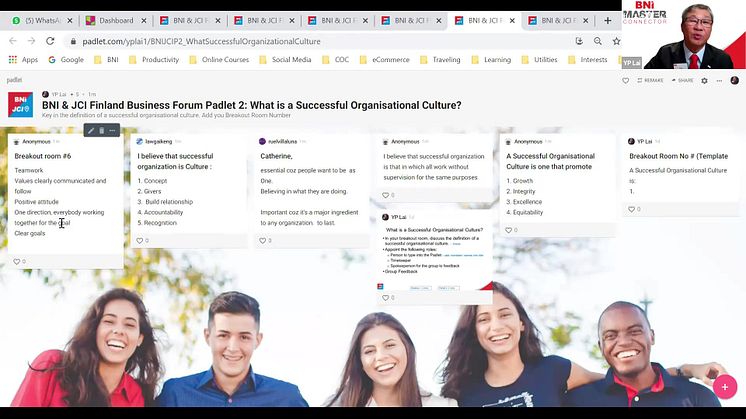
Task: Open the Interests bookmarks folder
Action: pos(588,59)
